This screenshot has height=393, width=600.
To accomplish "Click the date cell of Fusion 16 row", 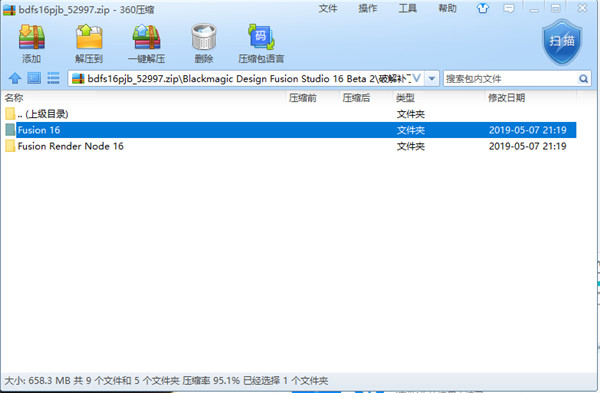I will pos(528,130).
